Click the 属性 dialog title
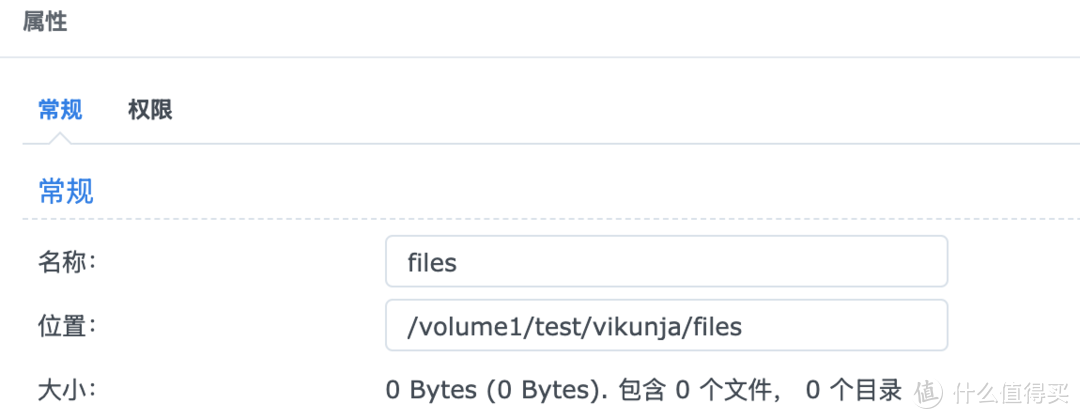 coord(45,21)
